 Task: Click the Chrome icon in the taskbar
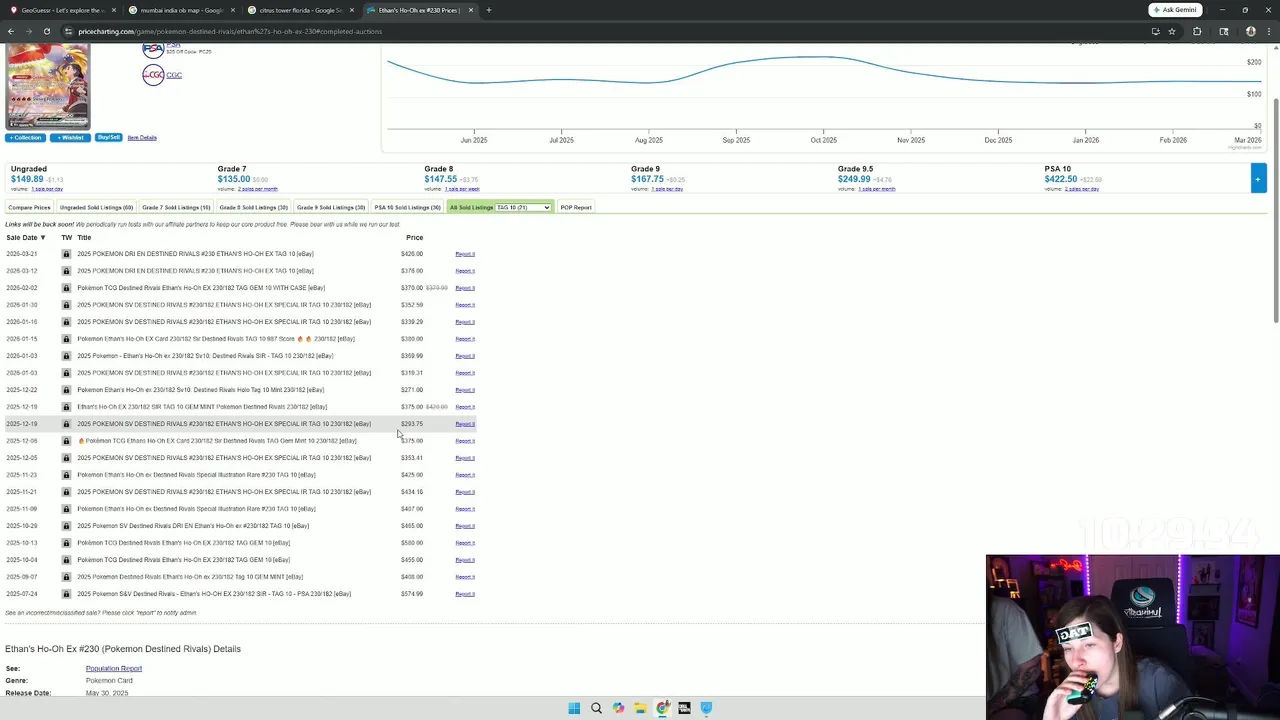click(x=662, y=708)
